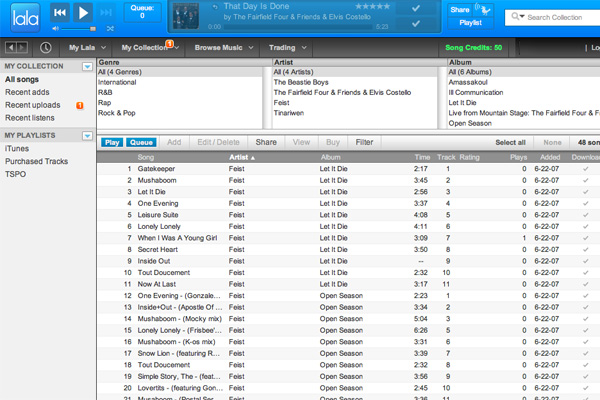Click download checkmark for Secret Heart row

coord(585,250)
